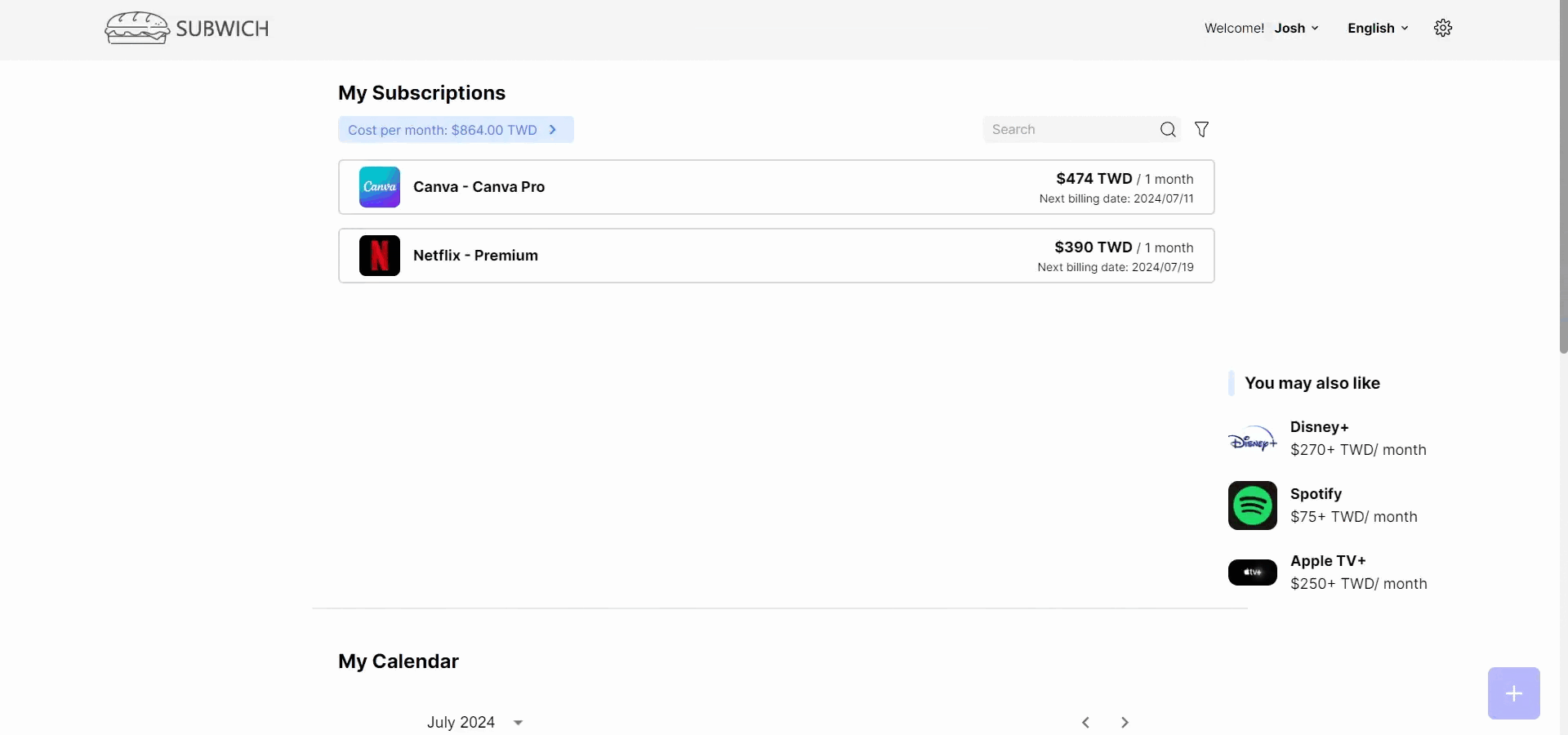
Task: Click the $474 TWD price text
Action: click(x=1094, y=179)
